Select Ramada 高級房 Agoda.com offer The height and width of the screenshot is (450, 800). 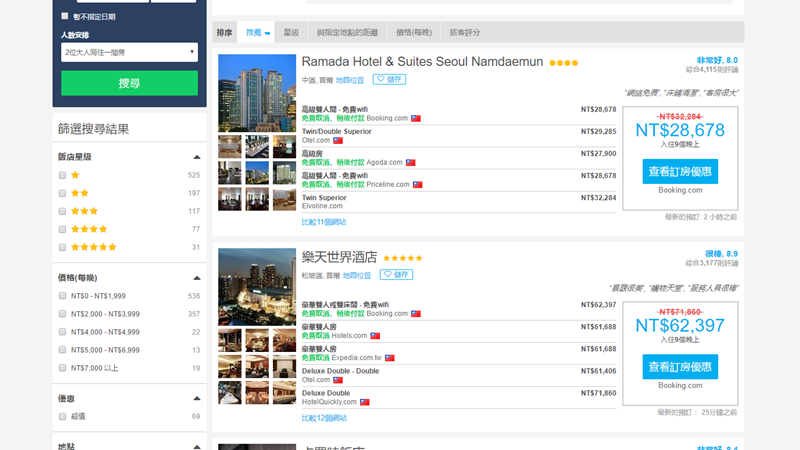(x=459, y=158)
